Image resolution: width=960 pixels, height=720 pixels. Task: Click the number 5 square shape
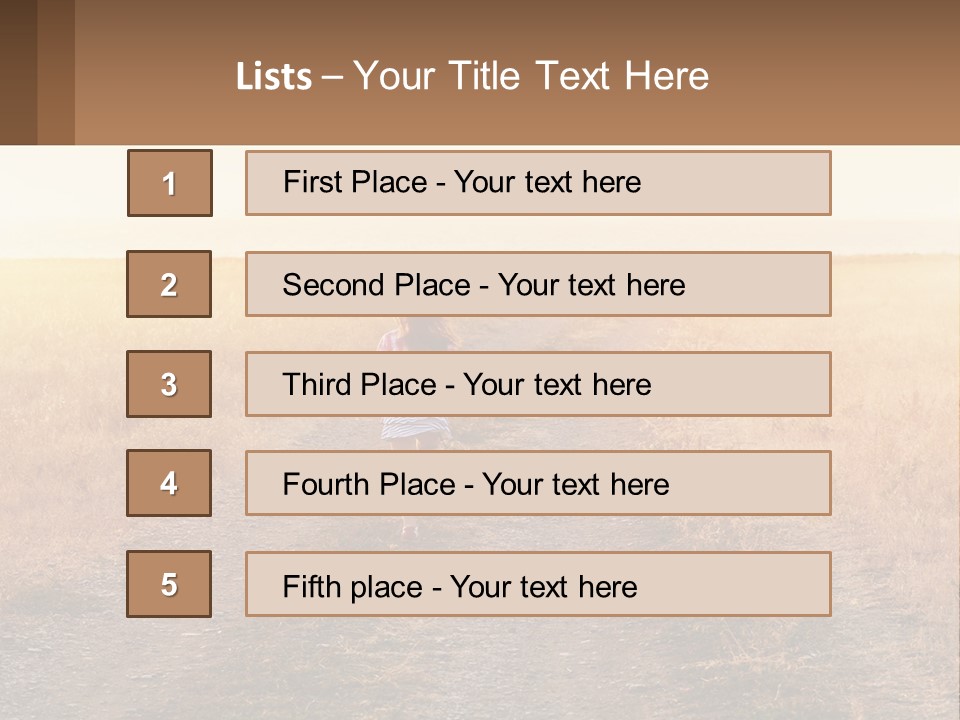(x=169, y=584)
